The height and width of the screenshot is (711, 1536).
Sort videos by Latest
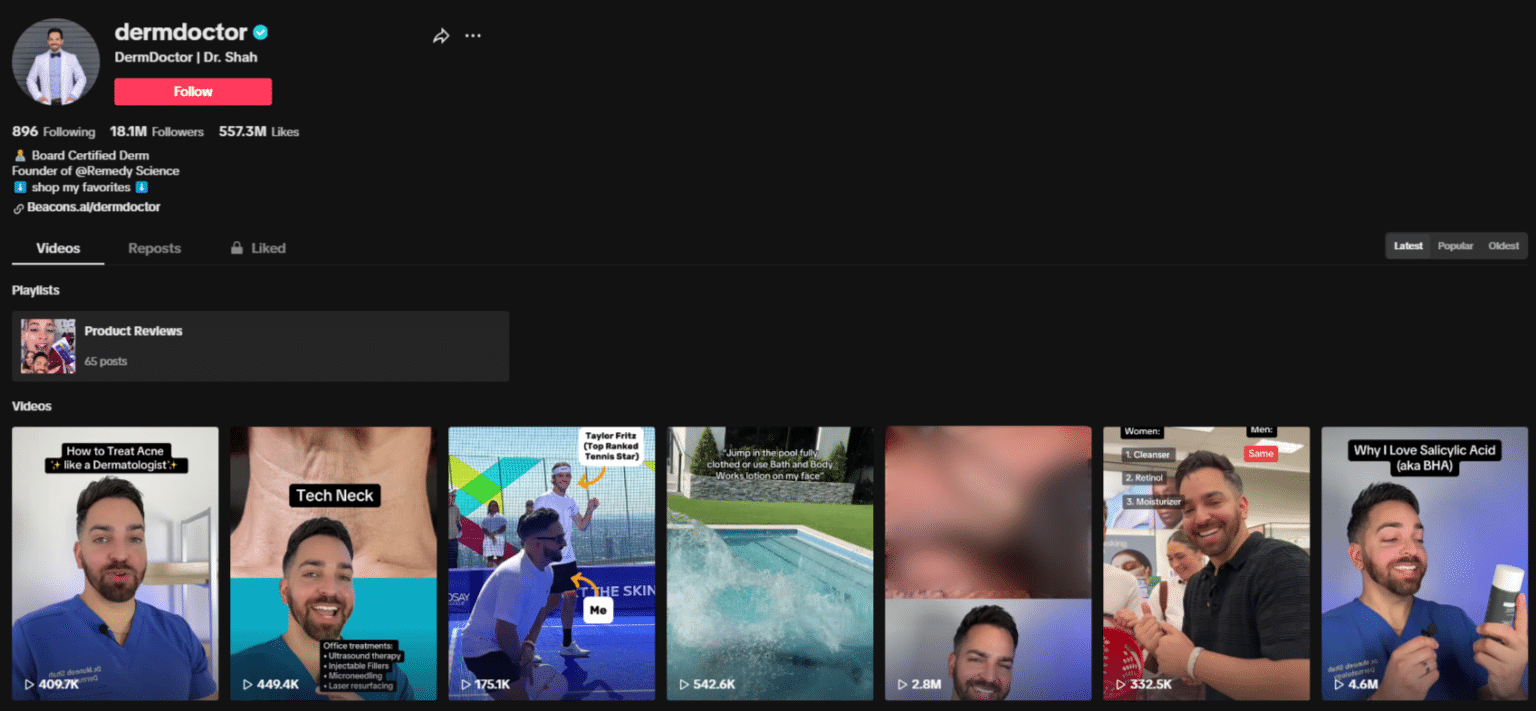[1408, 246]
